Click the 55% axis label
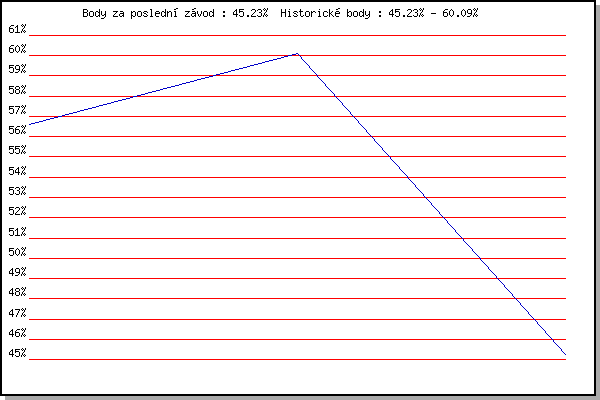 (x=17, y=150)
